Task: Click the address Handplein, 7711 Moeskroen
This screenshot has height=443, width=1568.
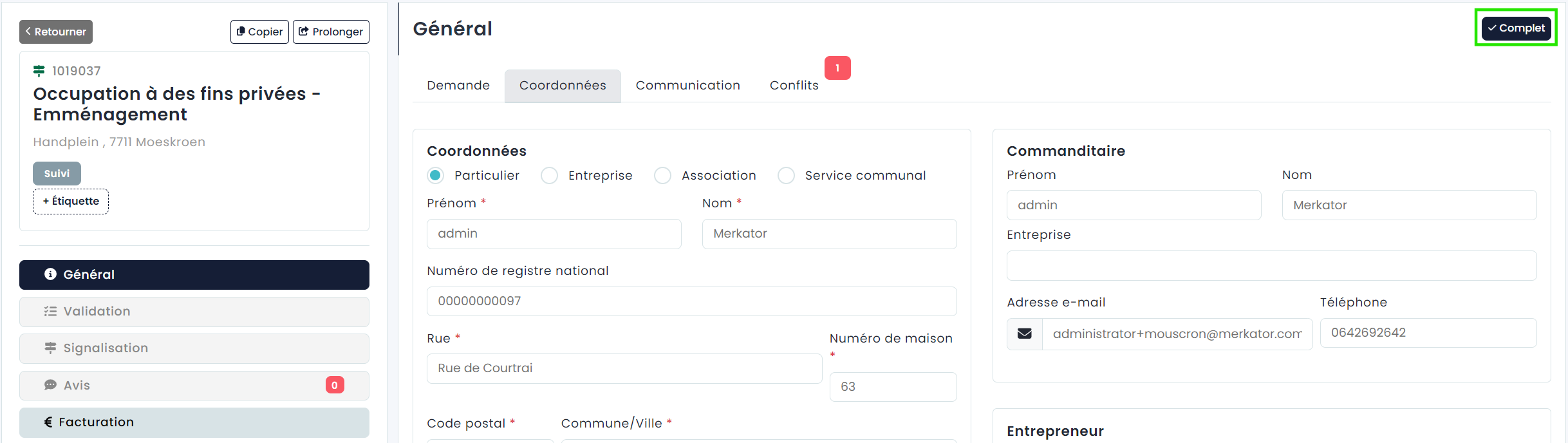Action: (119, 142)
